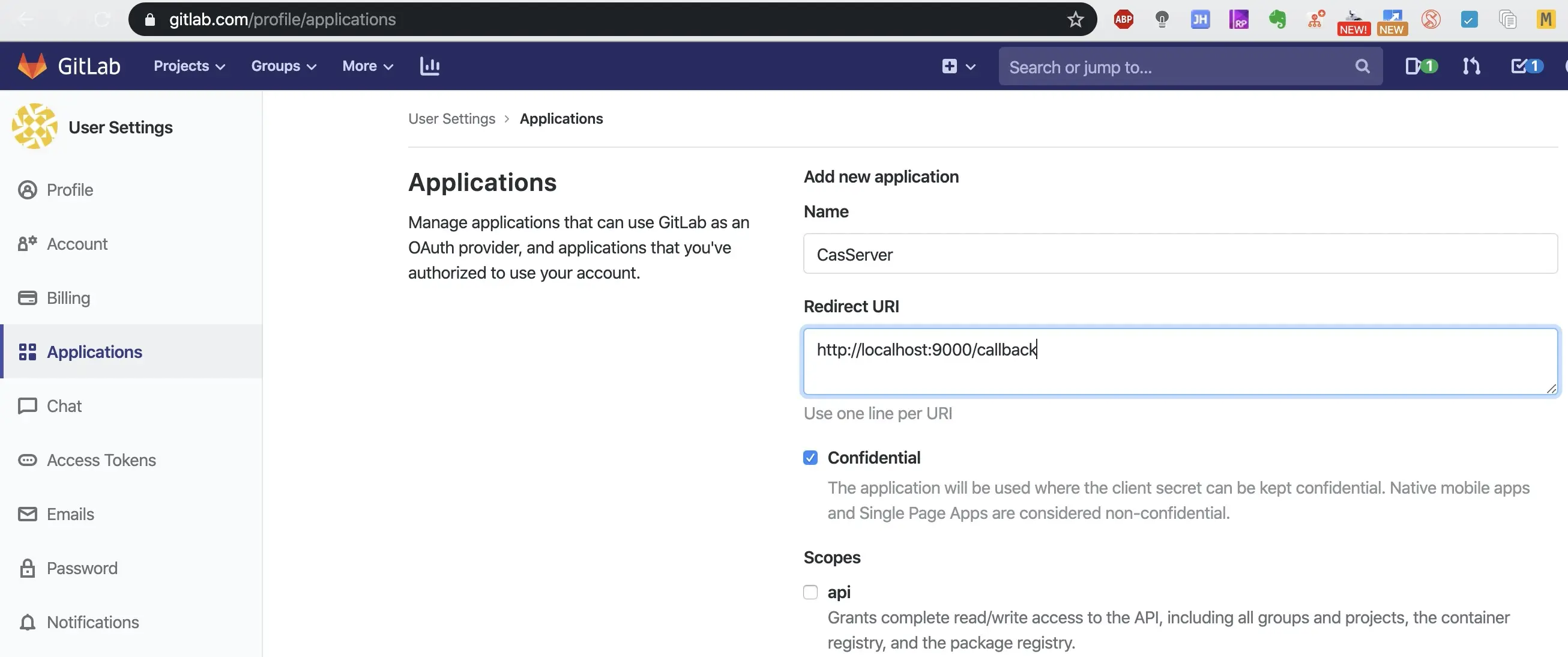Click the GitLab fox logo
The height and width of the screenshot is (657, 1568).
coord(32,66)
